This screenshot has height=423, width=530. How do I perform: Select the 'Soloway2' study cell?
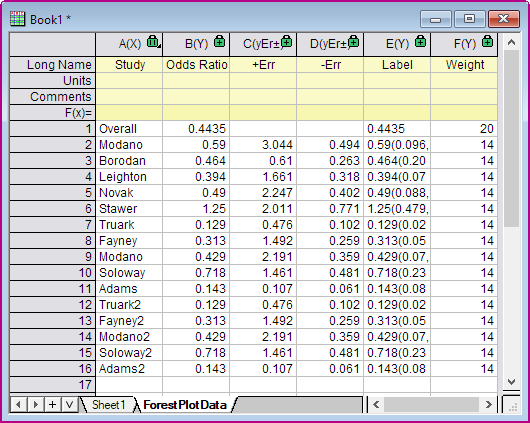point(129,353)
